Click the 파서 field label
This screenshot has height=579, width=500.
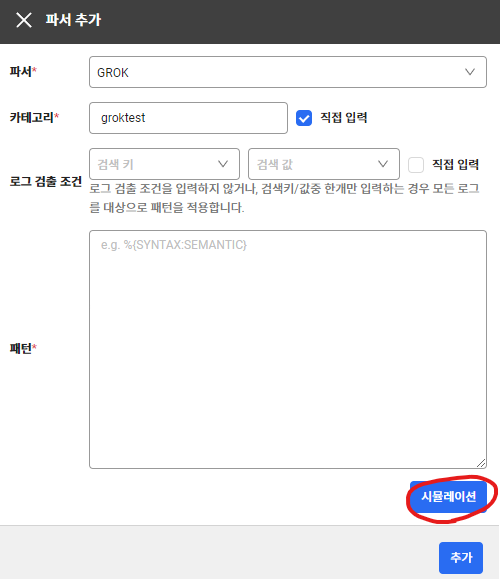23,71
